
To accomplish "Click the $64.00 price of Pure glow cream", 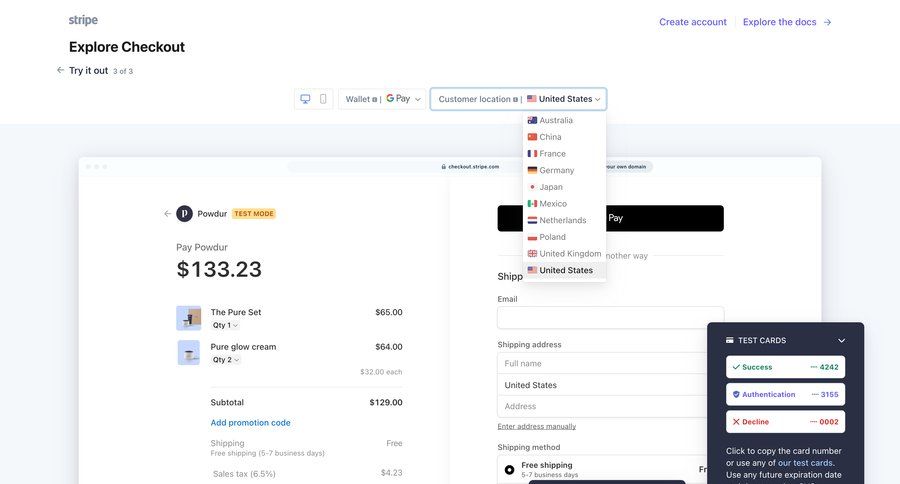I will pyautogui.click(x=389, y=347).
